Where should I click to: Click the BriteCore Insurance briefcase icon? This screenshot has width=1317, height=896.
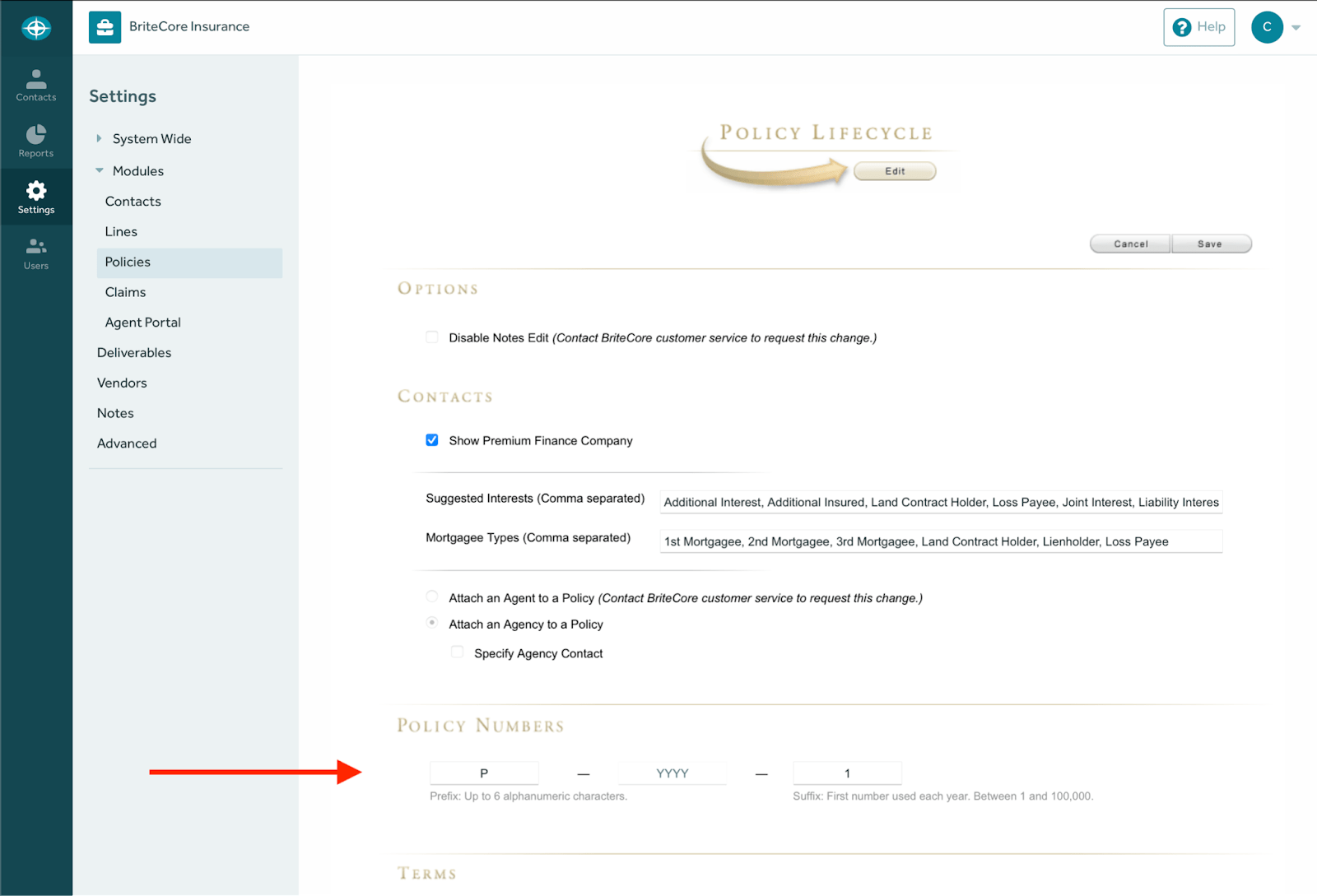pyautogui.click(x=105, y=27)
